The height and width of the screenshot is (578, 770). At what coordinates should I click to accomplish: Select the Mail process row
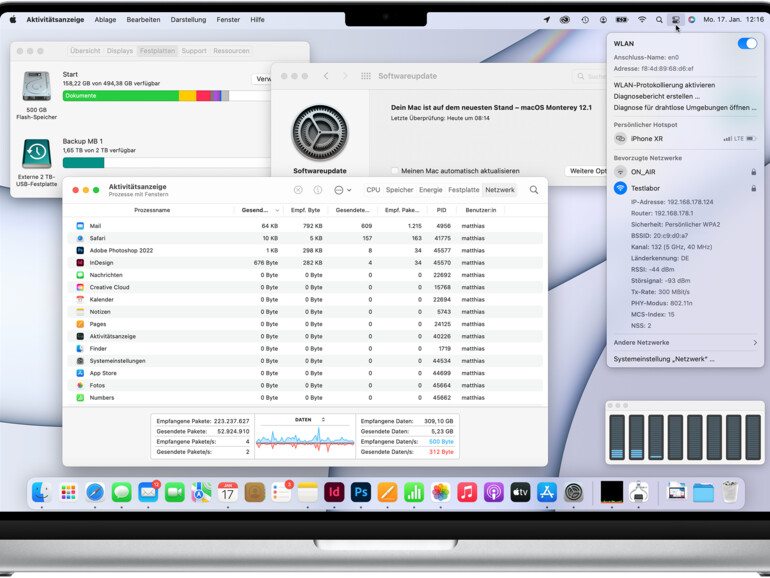[304, 226]
